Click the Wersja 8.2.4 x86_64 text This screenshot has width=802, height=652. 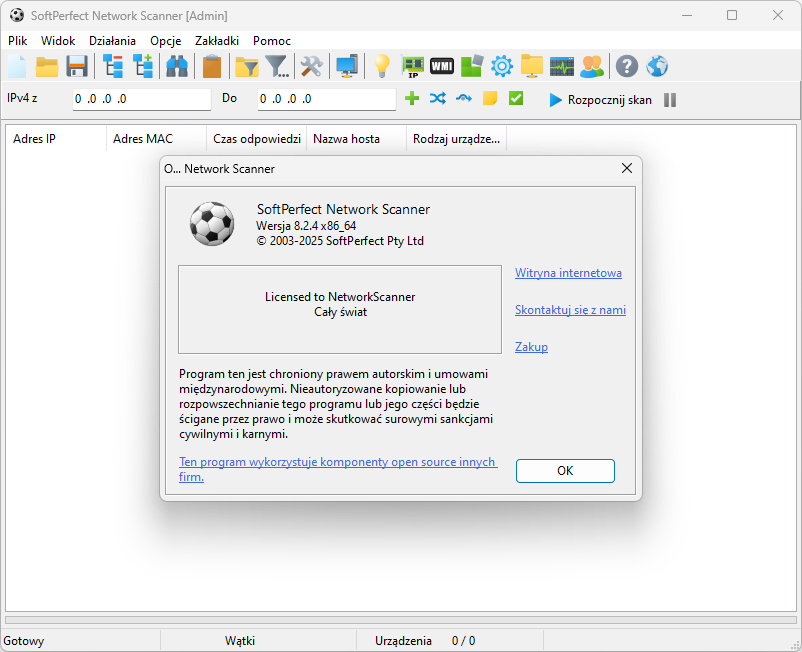306,226
